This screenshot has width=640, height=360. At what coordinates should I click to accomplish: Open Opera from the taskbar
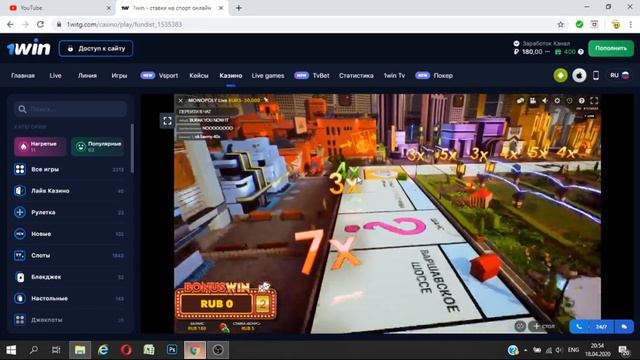pyautogui.click(x=126, y=350)
